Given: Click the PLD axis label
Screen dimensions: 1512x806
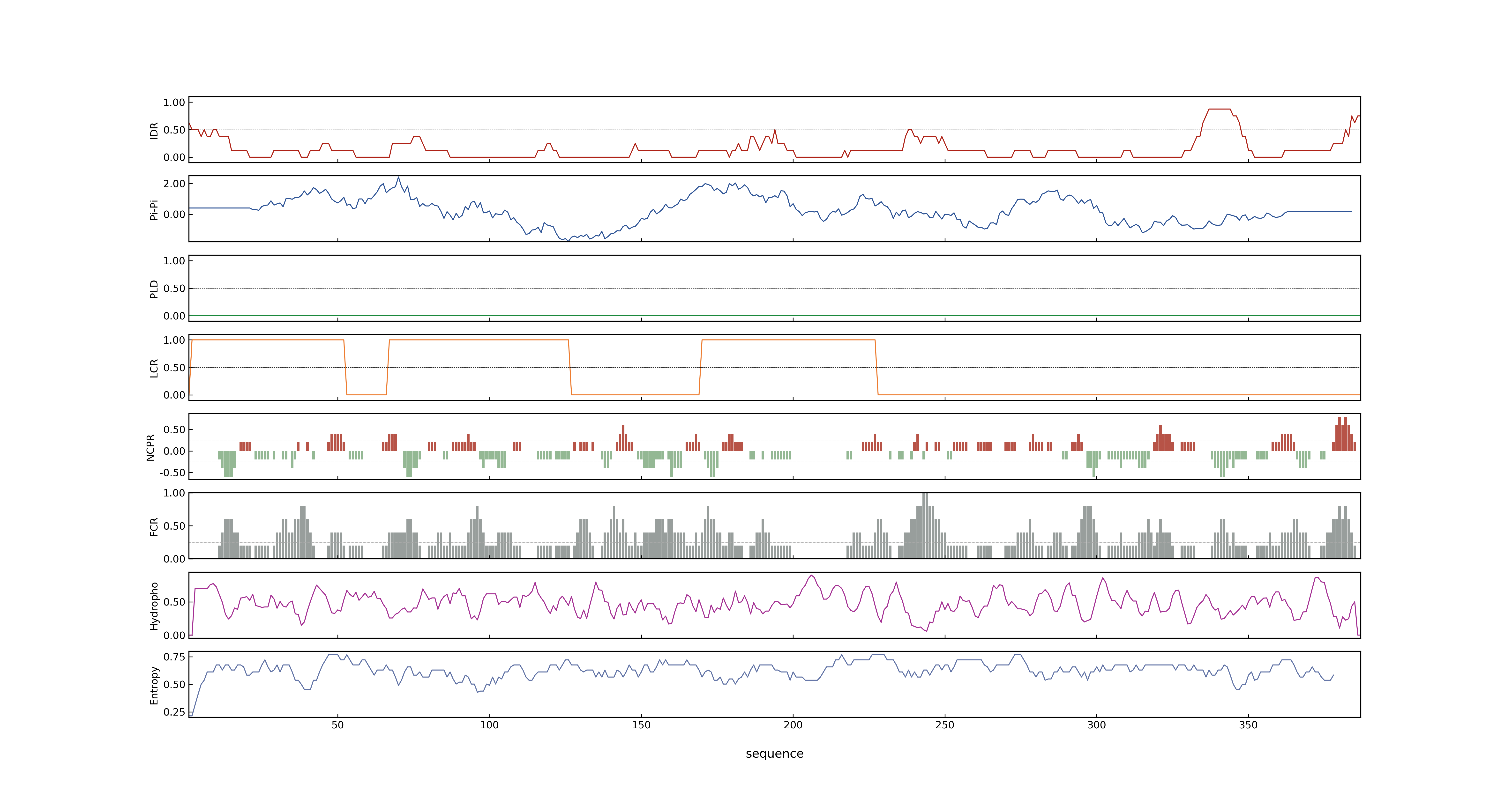Looking at the screenshot, I should point(154,288).
